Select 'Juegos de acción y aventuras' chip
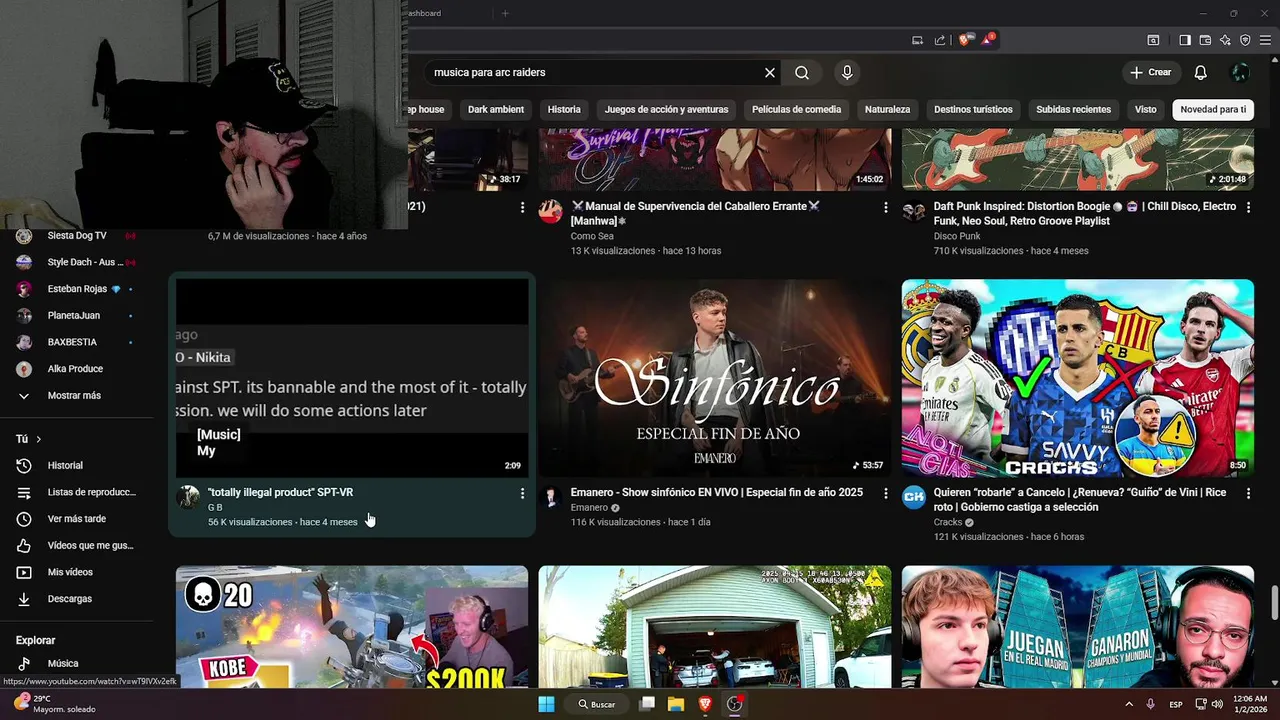1280x720 pixels. (x=666, y=109)
